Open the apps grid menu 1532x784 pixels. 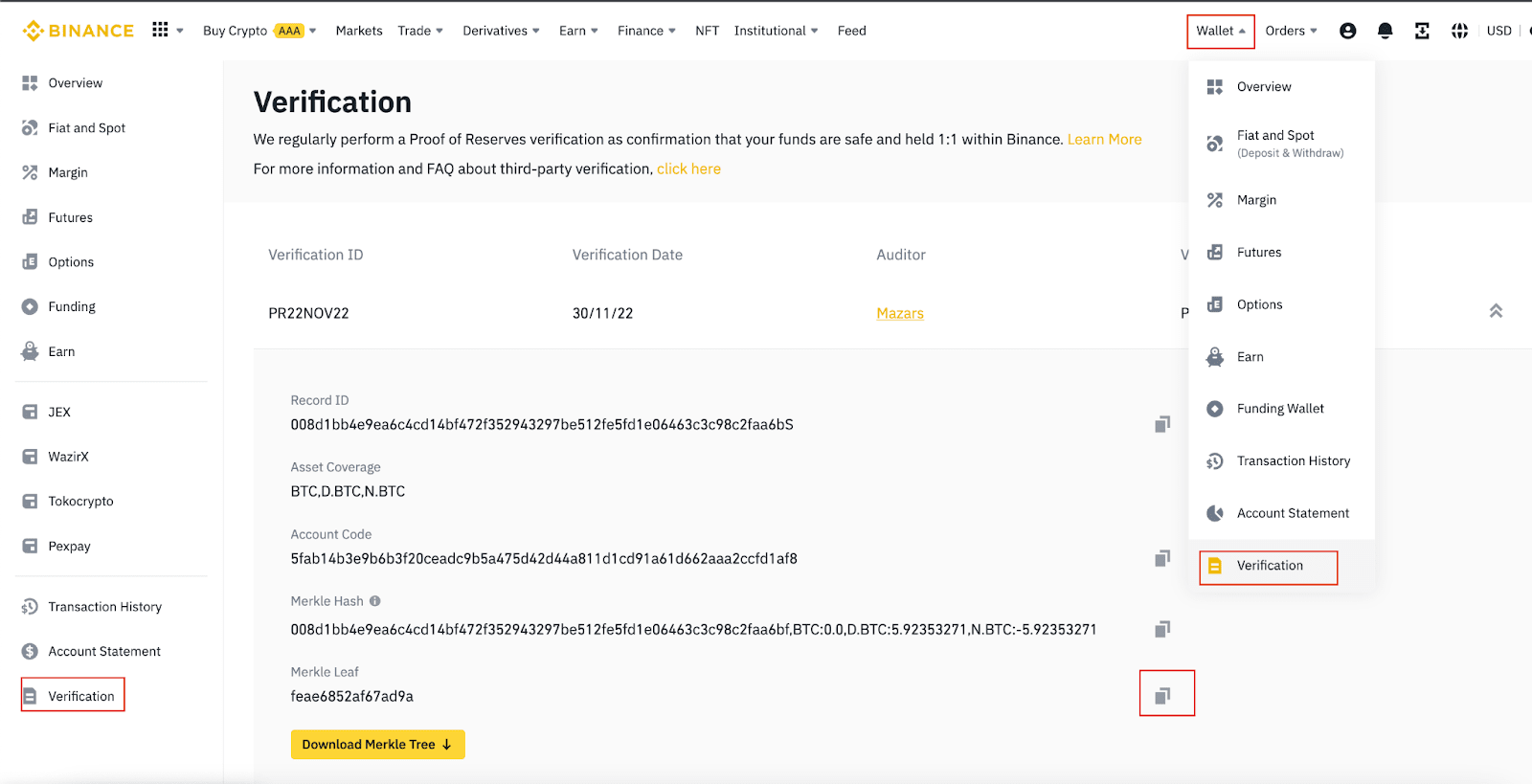pyautogui.click(x=160, y=31)
